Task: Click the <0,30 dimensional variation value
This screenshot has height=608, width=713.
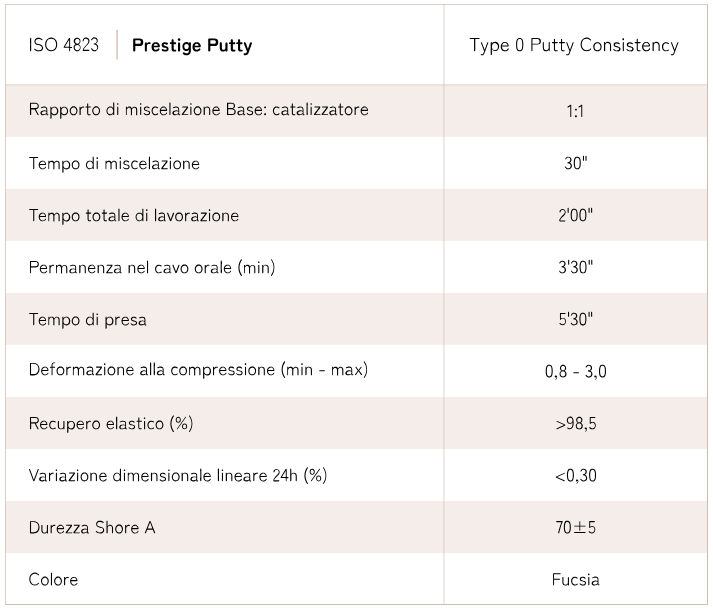Action: click(575, 475)
